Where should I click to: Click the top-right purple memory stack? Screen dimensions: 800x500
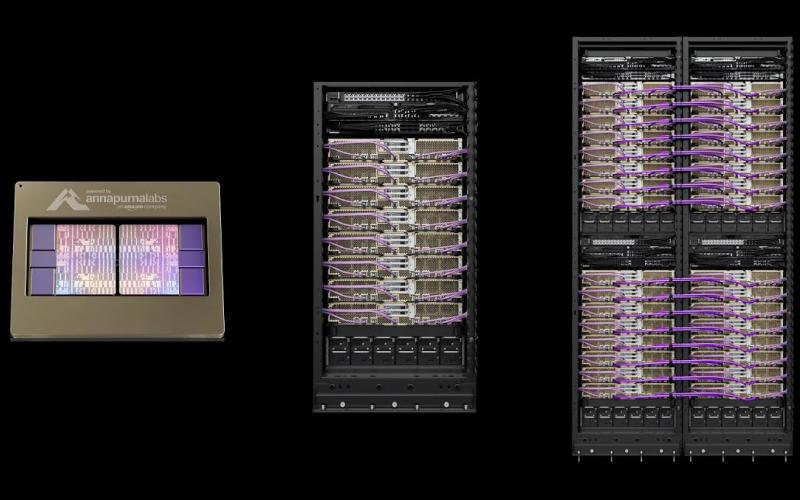pos(190,236)
